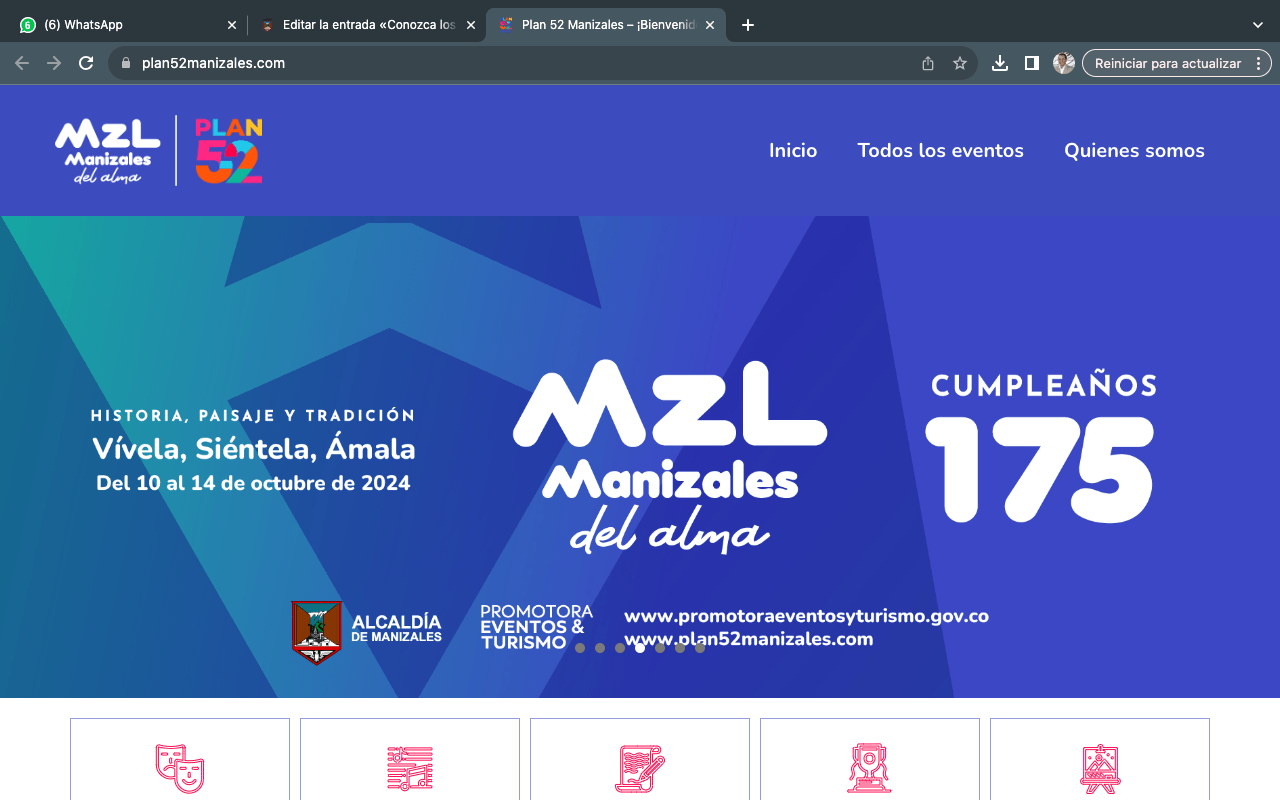Expand the tab search chevron

pos(1258,25)
